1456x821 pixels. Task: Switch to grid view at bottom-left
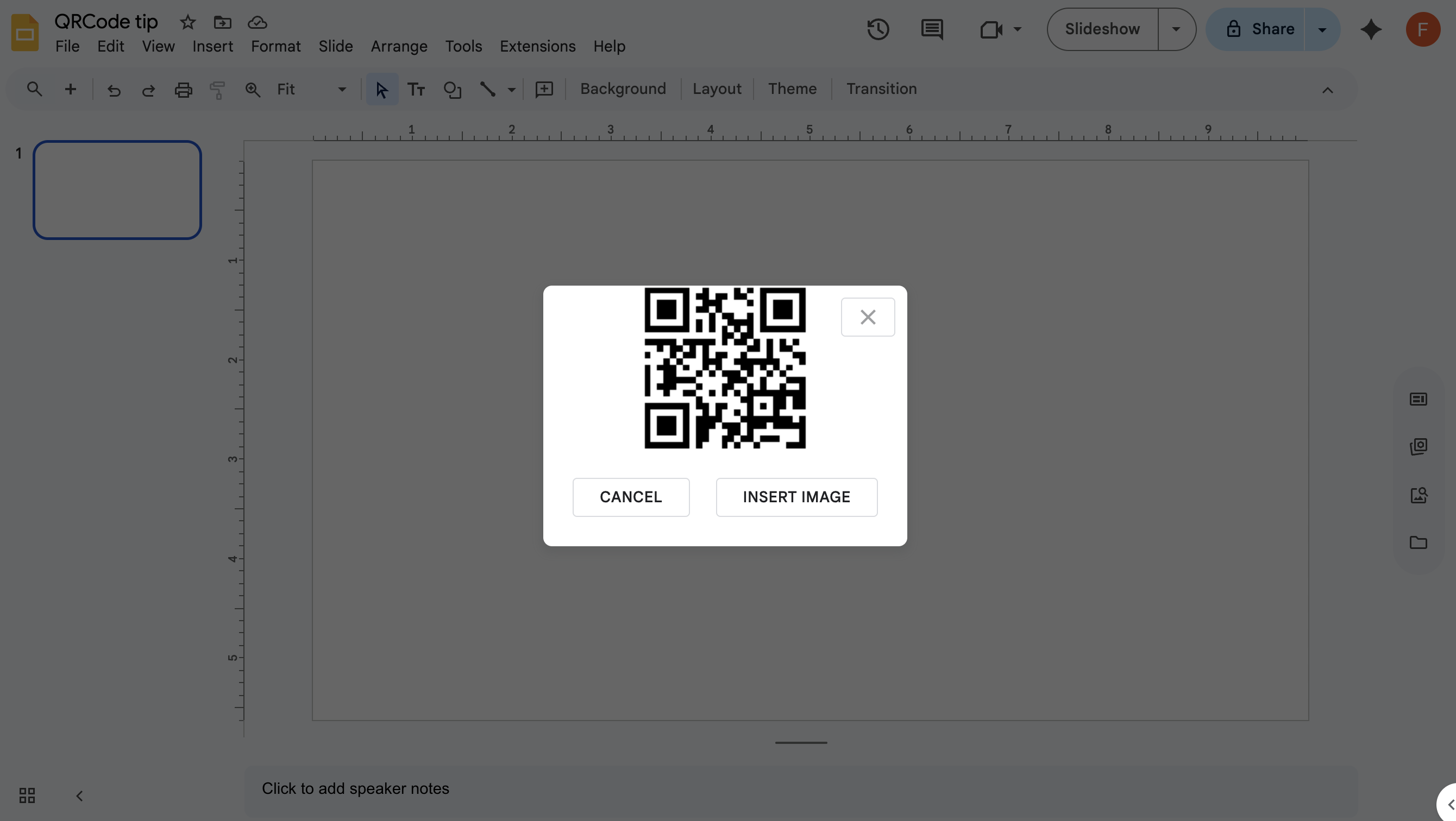pyautogui.click(x=27, y=795)
